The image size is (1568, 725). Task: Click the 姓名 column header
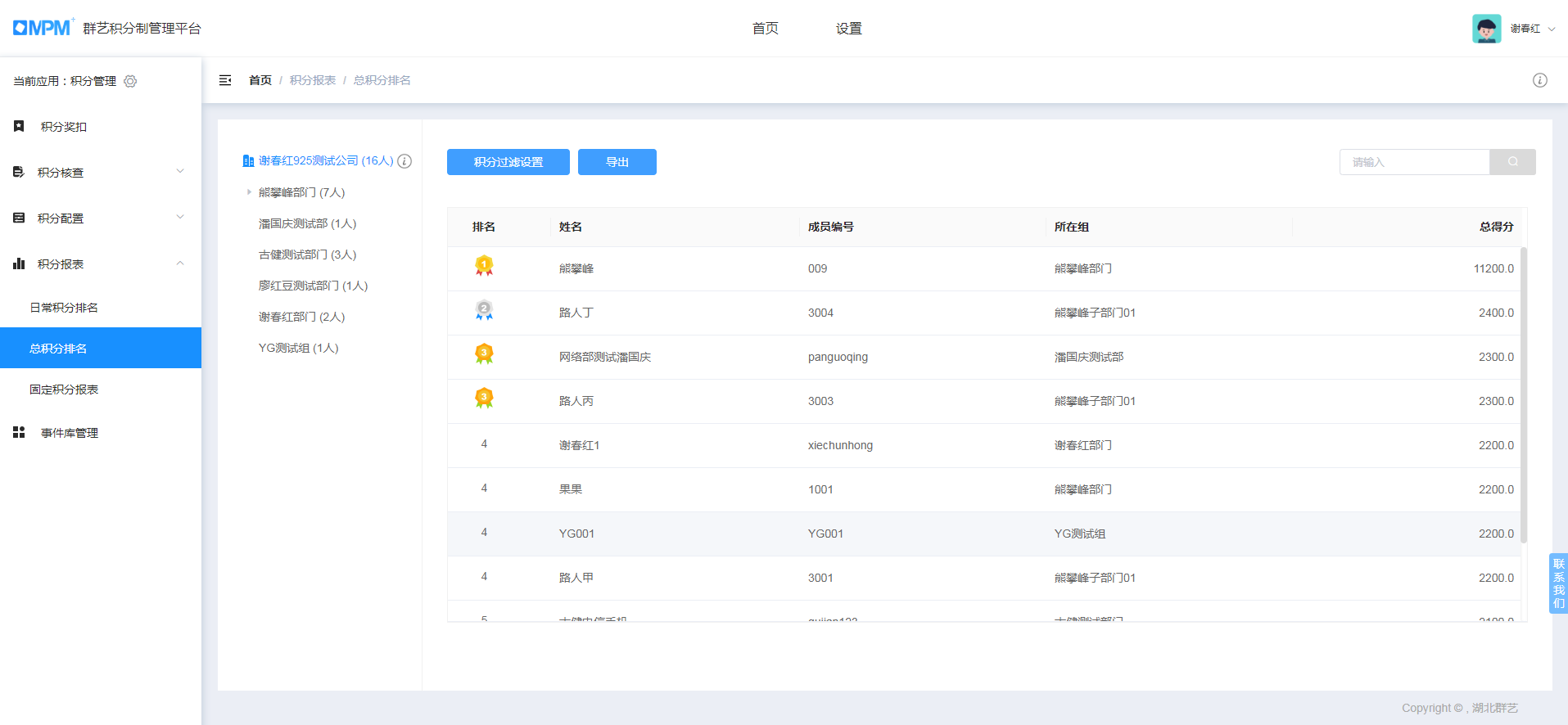tap(571, 227)
